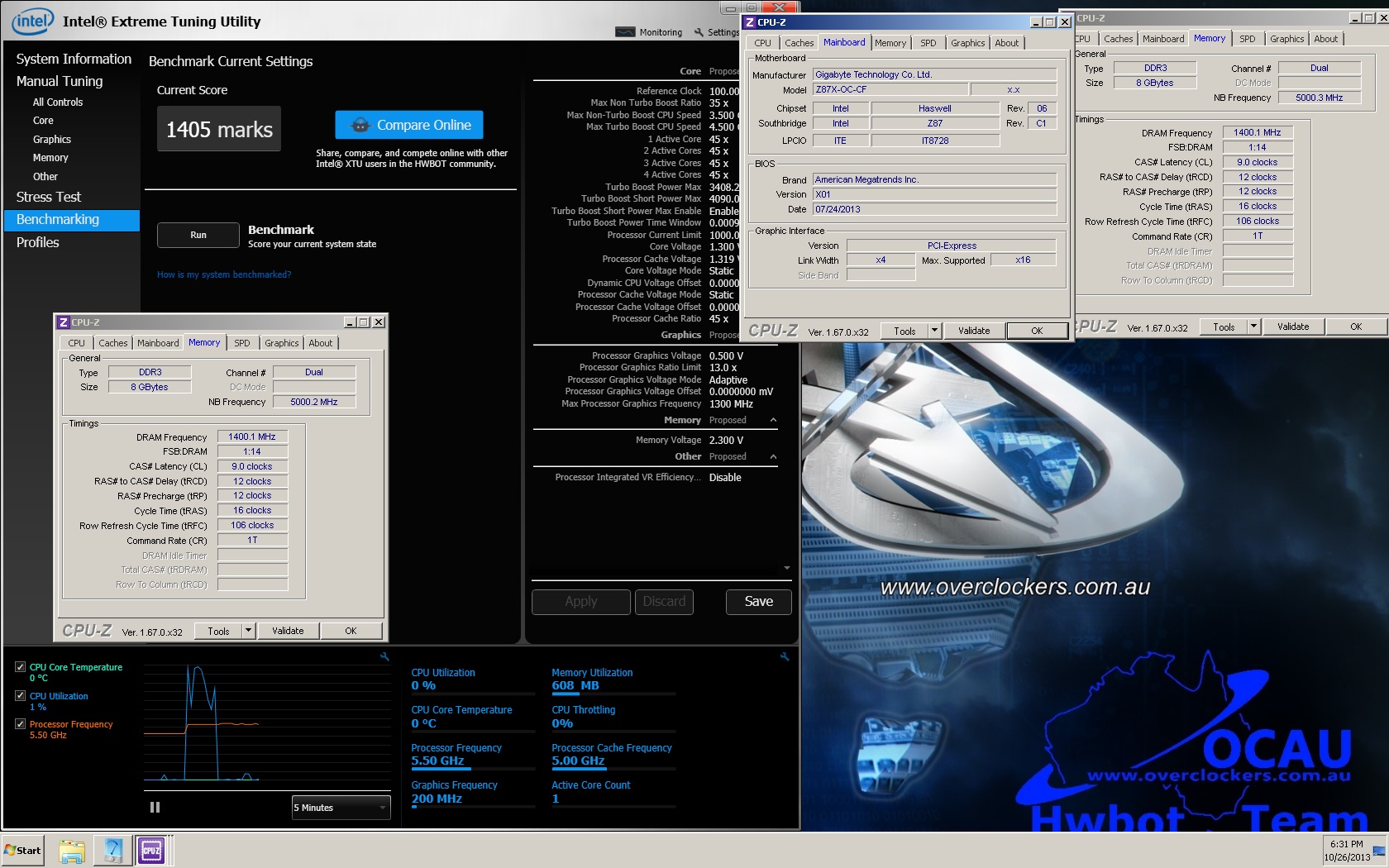Select System Information in XTU sidebar
This screenshot has width=1389, height=868.
[x=74, y=59]
